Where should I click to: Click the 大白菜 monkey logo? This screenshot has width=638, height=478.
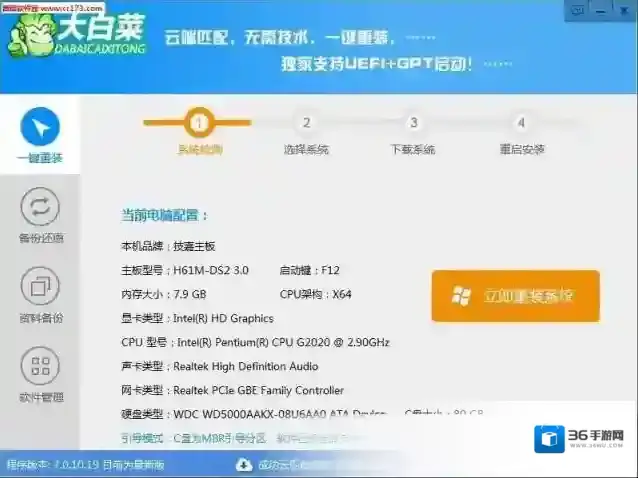point(32,36)
